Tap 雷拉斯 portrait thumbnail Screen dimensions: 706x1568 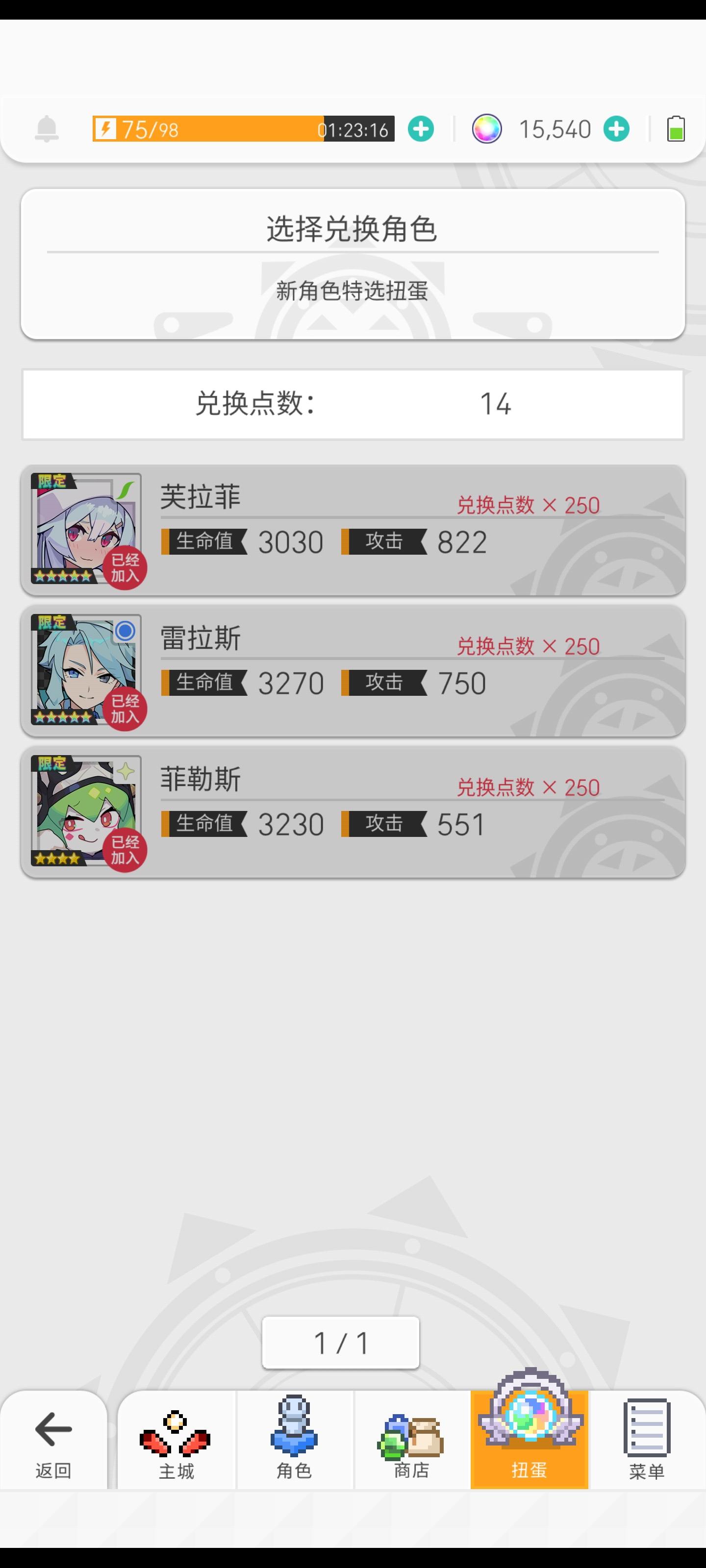point(86,671)
